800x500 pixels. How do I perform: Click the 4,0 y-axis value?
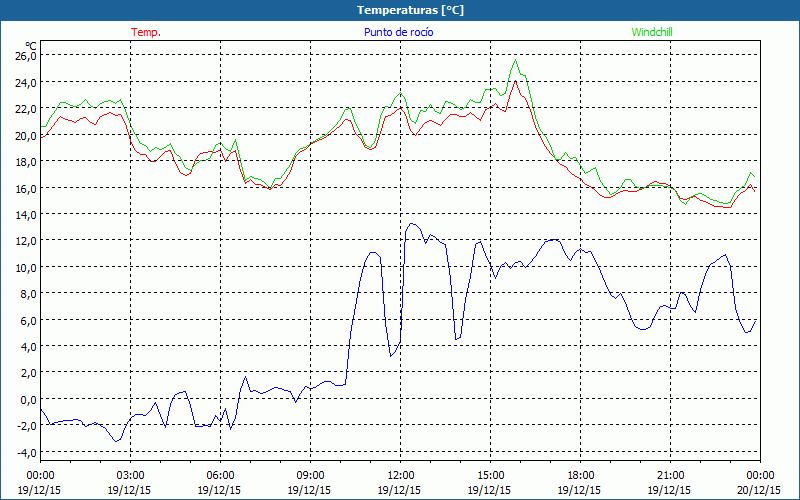(x=28, y=347)
